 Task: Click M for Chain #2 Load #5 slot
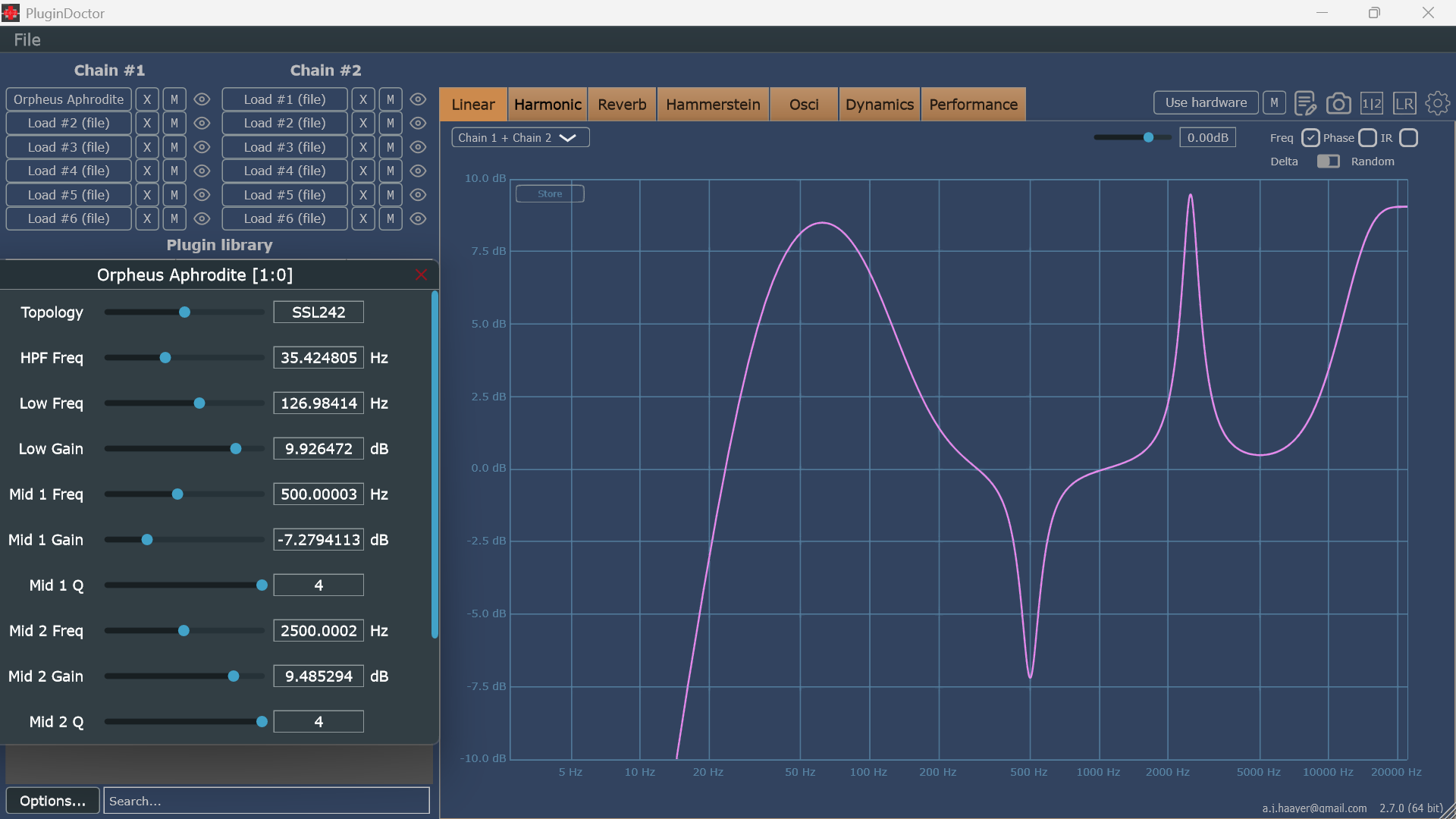tap(391, 195)
